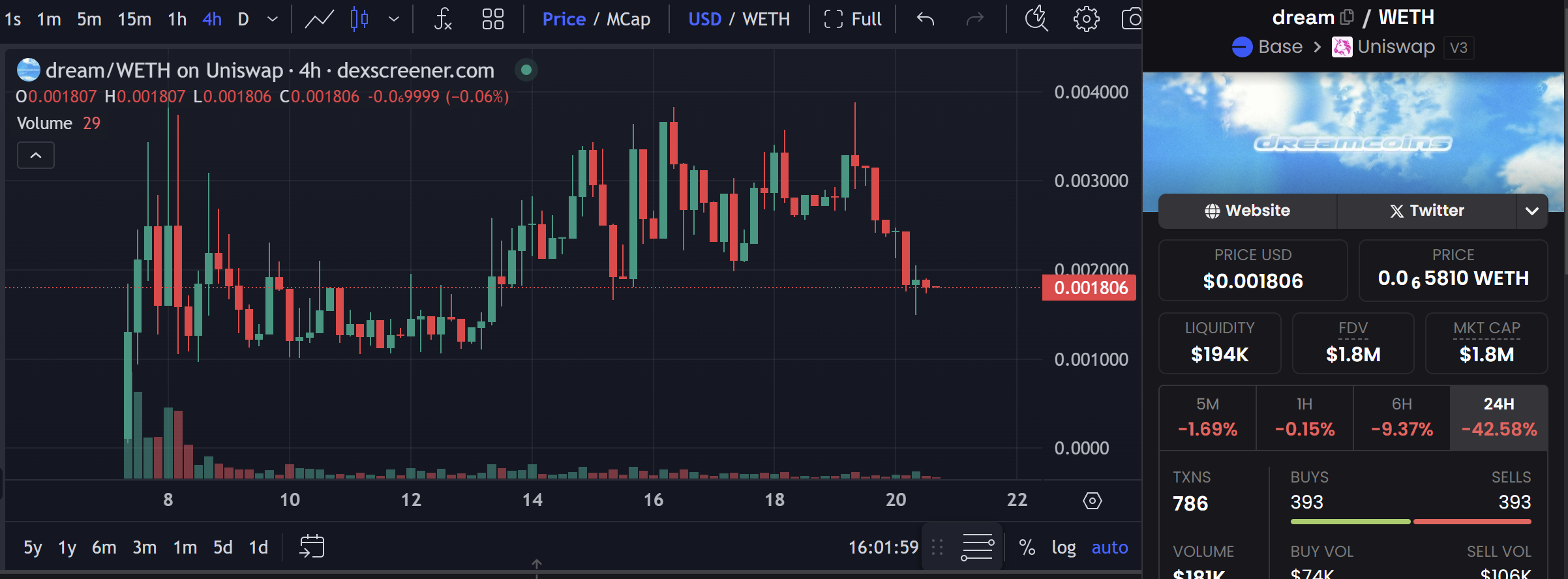The image size is (1568, 579).
Task: Click the undo arrow icon
Action: tap(925, 19)
